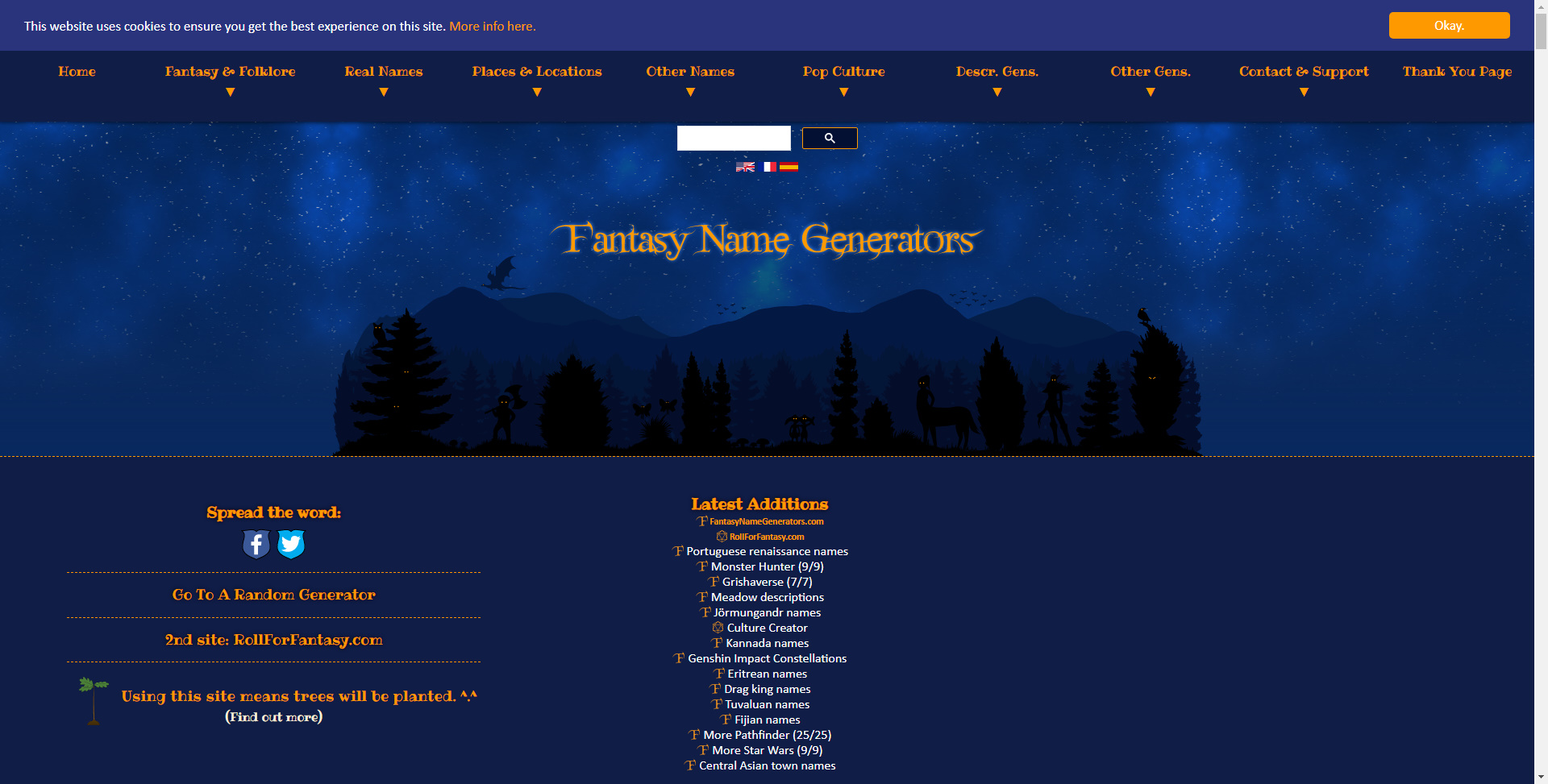Click the F icon beside Portuguese renaissance names

pos(678,551)
